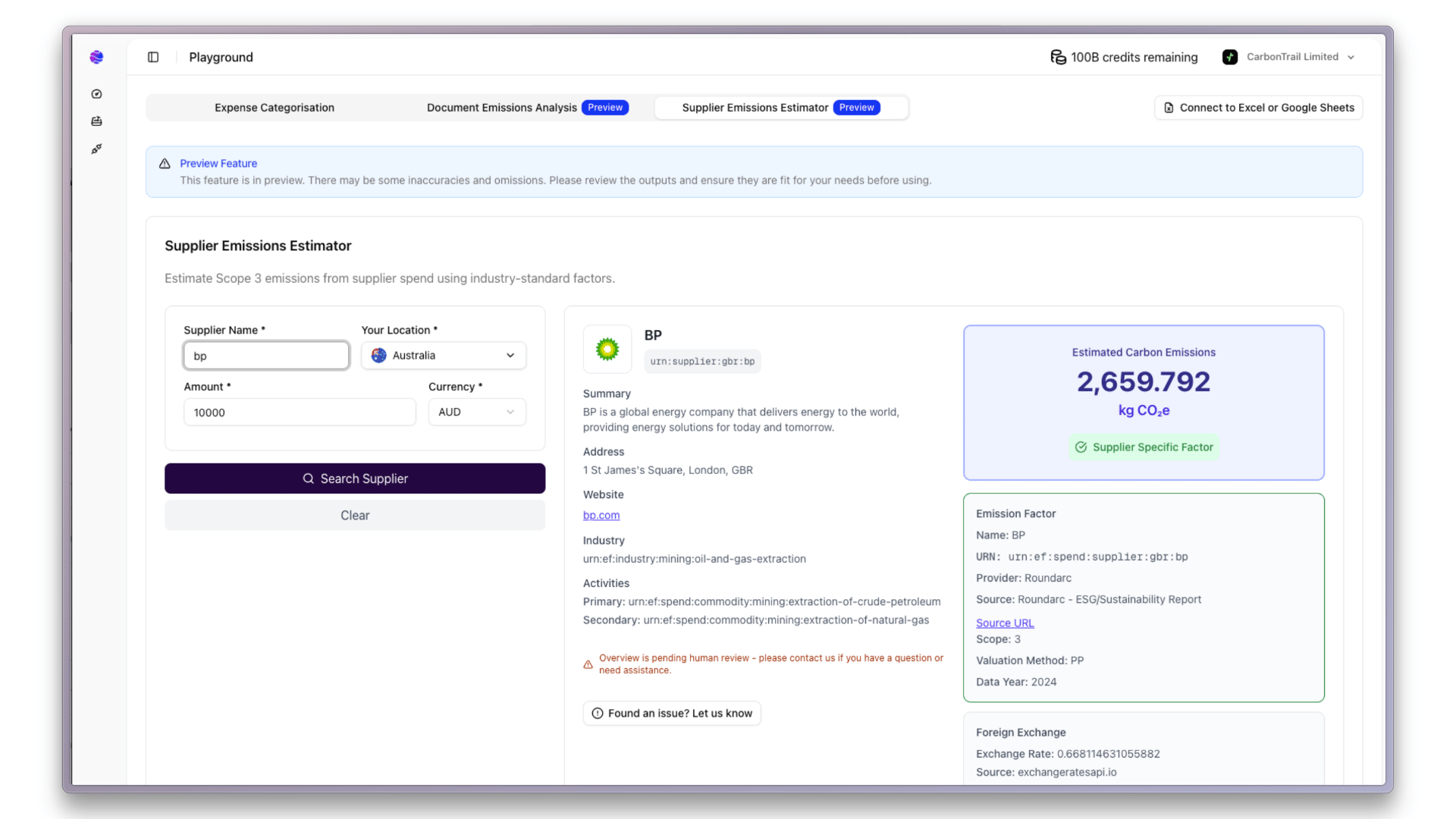The width and height of the screenshot is (1456, 819).
Task: Switch to Expense Categorisation tab
Action: click(275, 108)
